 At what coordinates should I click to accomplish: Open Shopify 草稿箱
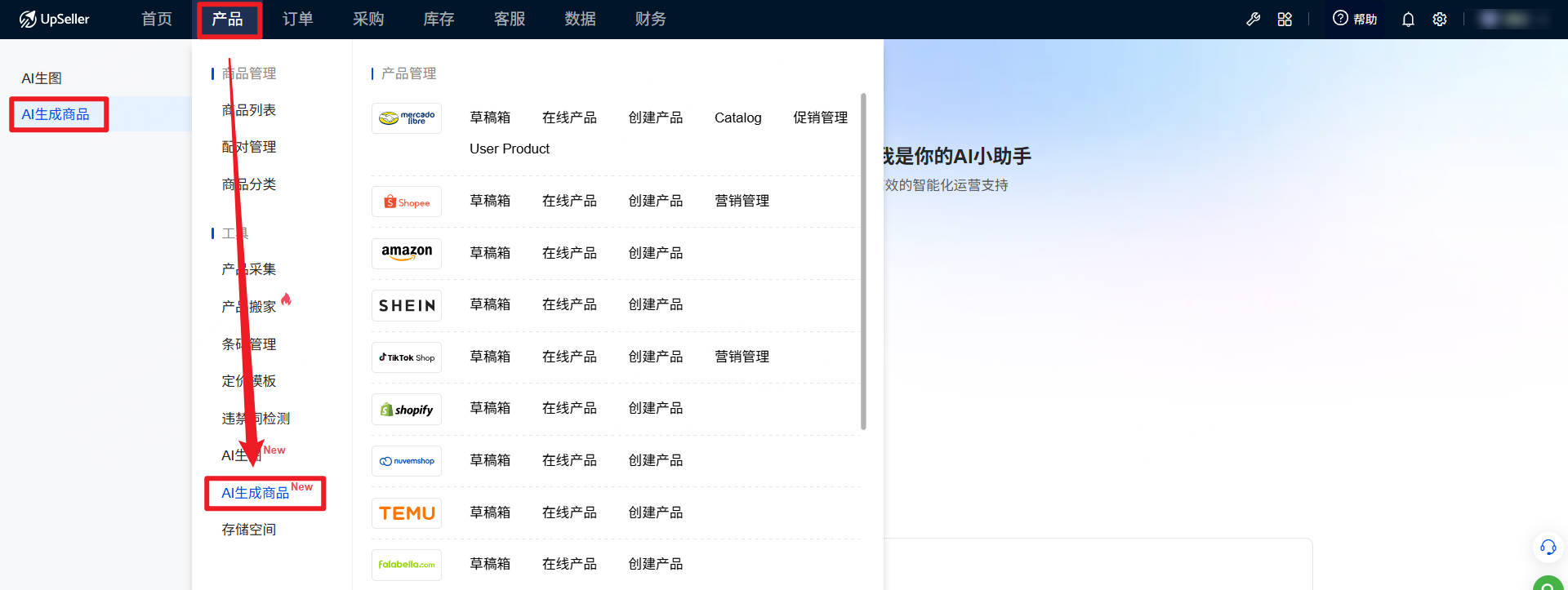coord(490,408)
